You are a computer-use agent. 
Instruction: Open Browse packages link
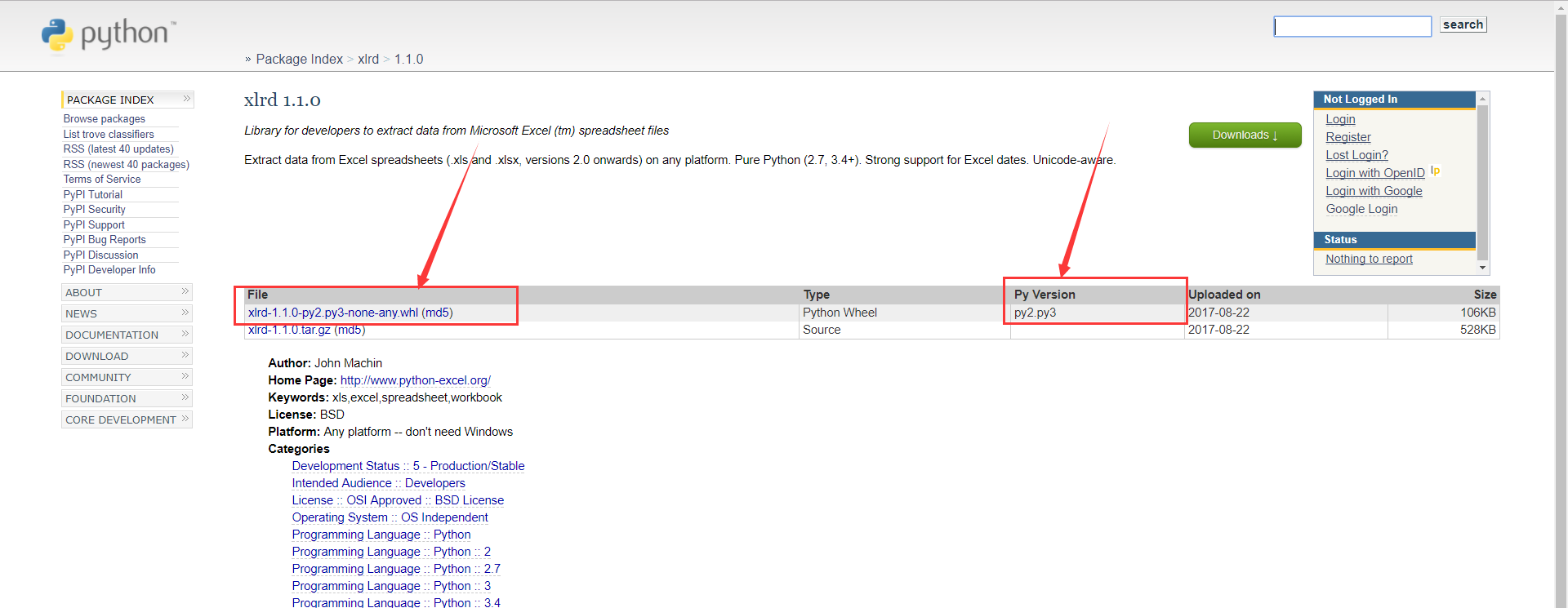105,119
